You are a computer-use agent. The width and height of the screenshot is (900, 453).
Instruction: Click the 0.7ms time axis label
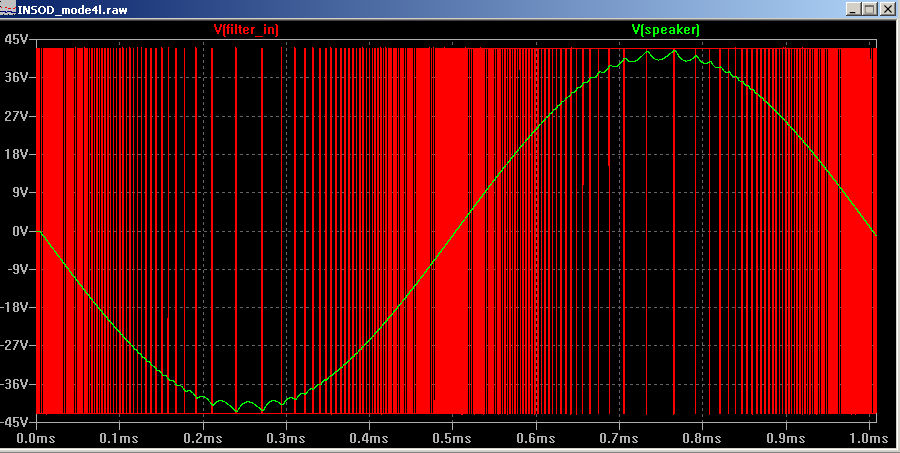[619, 439]
